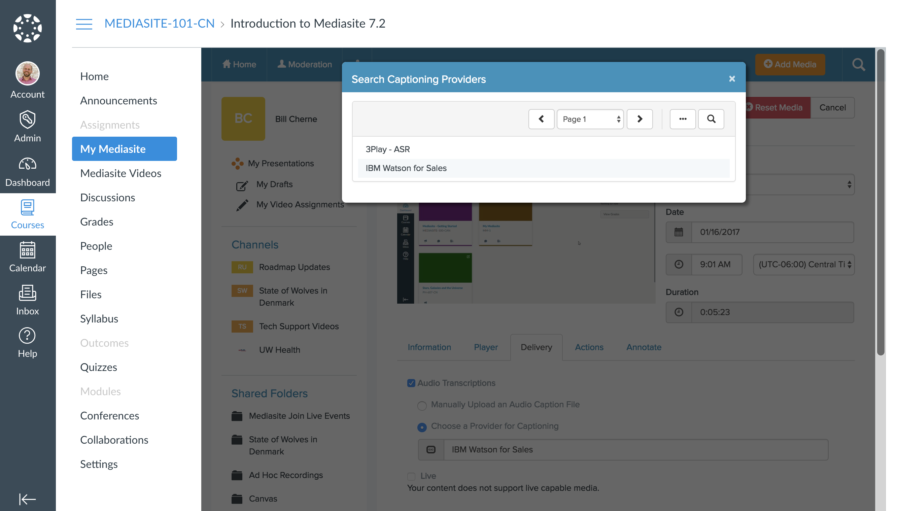The width and height of the screenshot is (900, 511).
Task: Select the 3Play - ASR provider
Action: [x=544, y=149]
